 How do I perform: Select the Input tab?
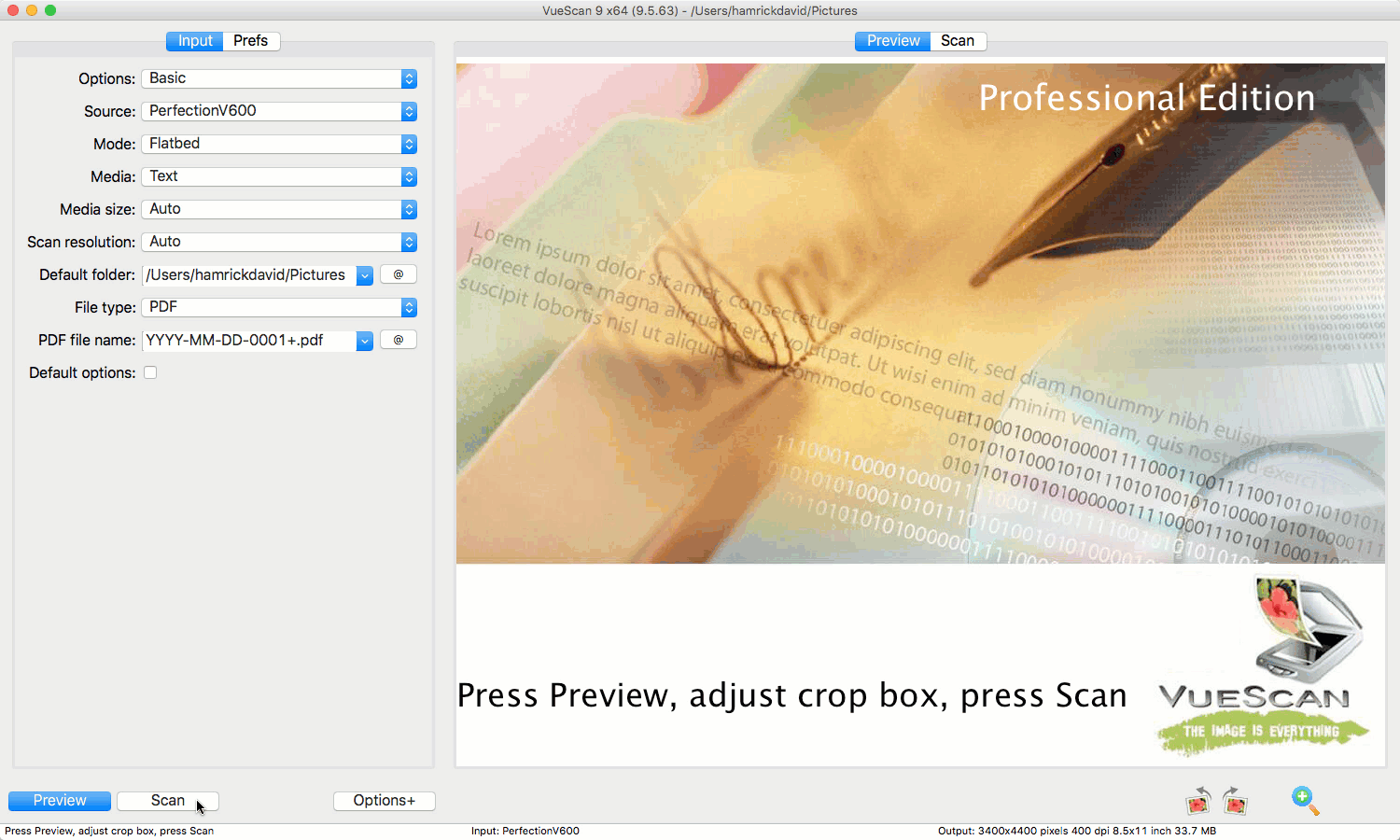[194, 40]
